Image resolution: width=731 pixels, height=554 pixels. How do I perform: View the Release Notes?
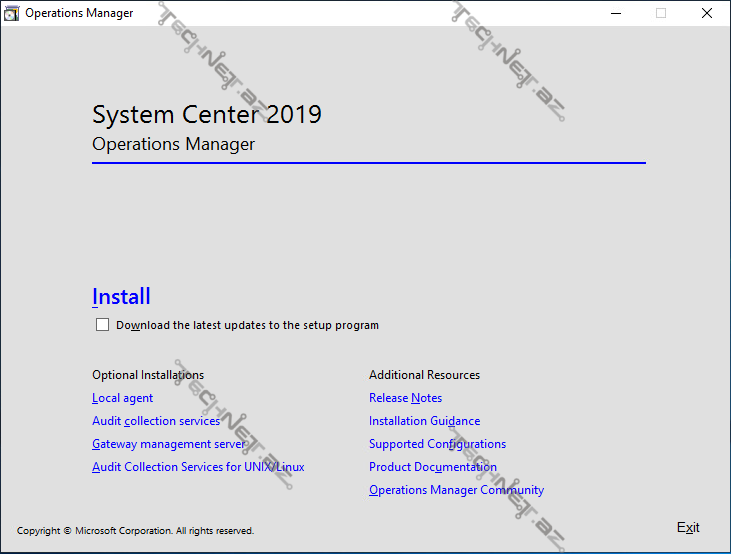[405, 398]
